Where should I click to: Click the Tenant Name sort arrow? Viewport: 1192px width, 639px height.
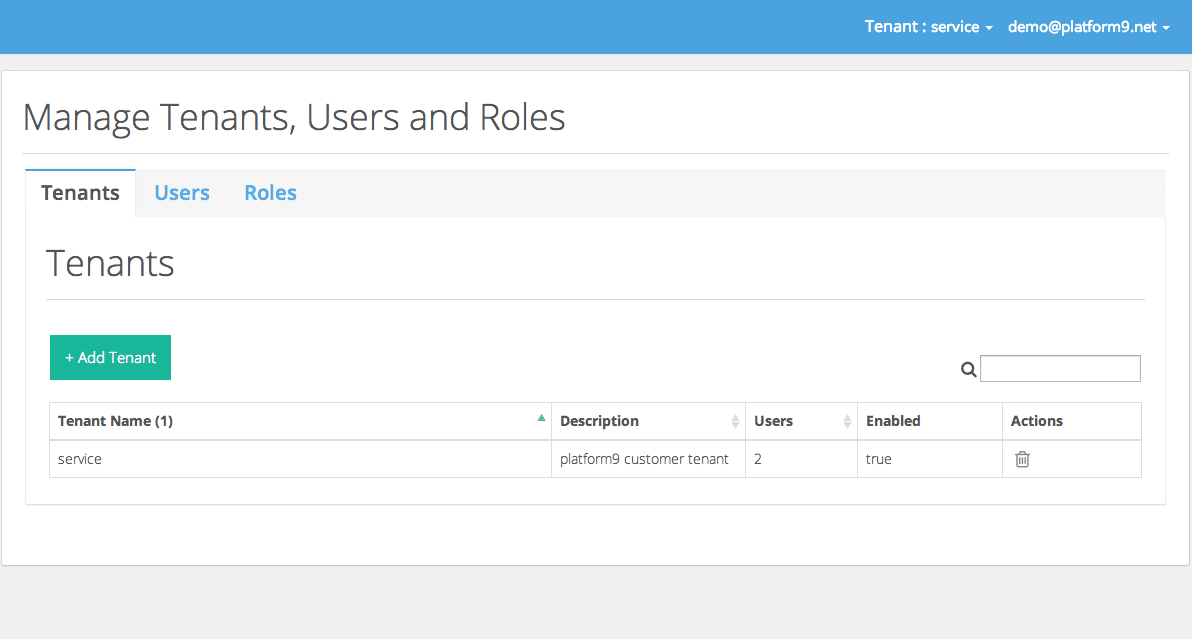click(x=541, y=418)
